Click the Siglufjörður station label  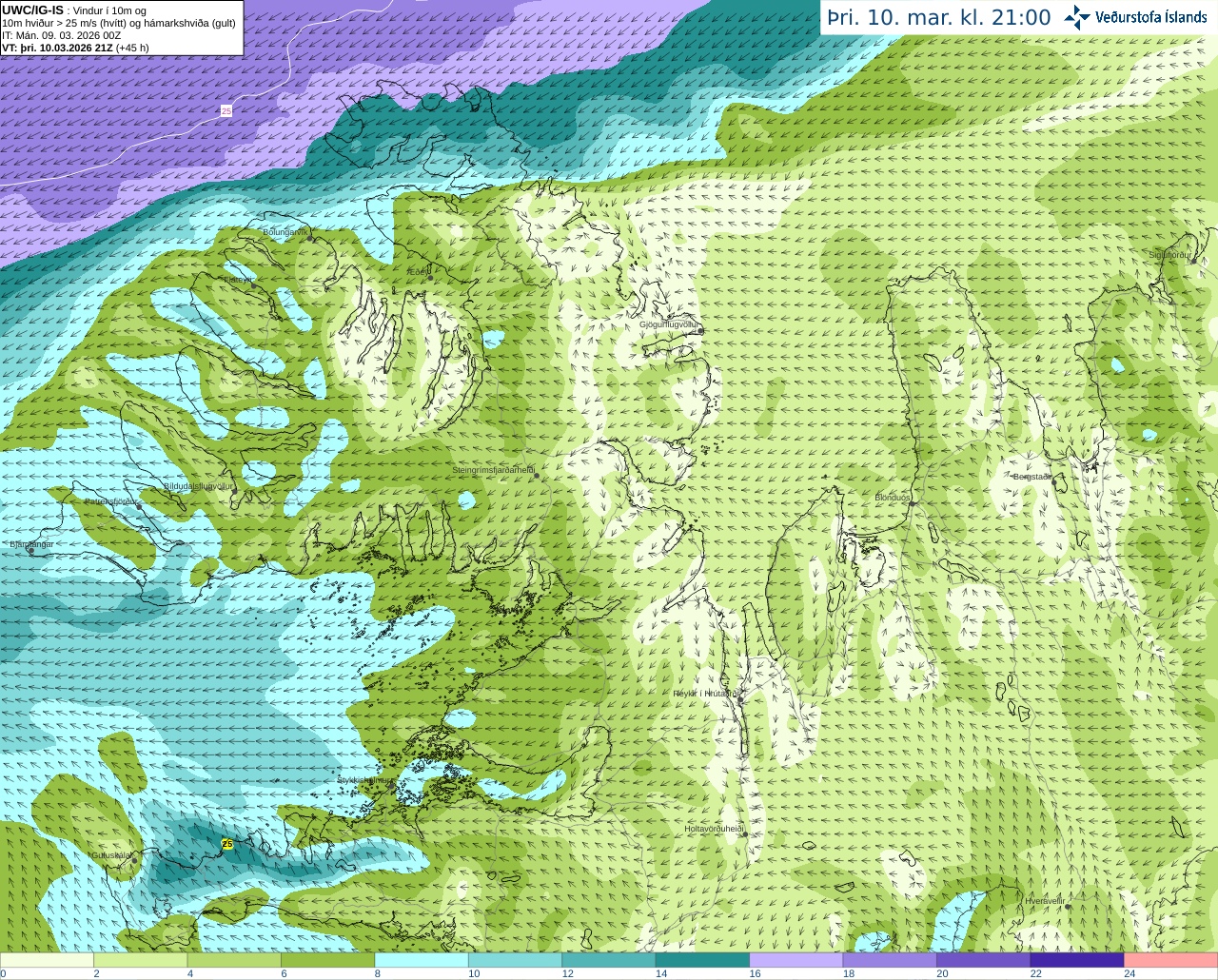(1169, 255)
